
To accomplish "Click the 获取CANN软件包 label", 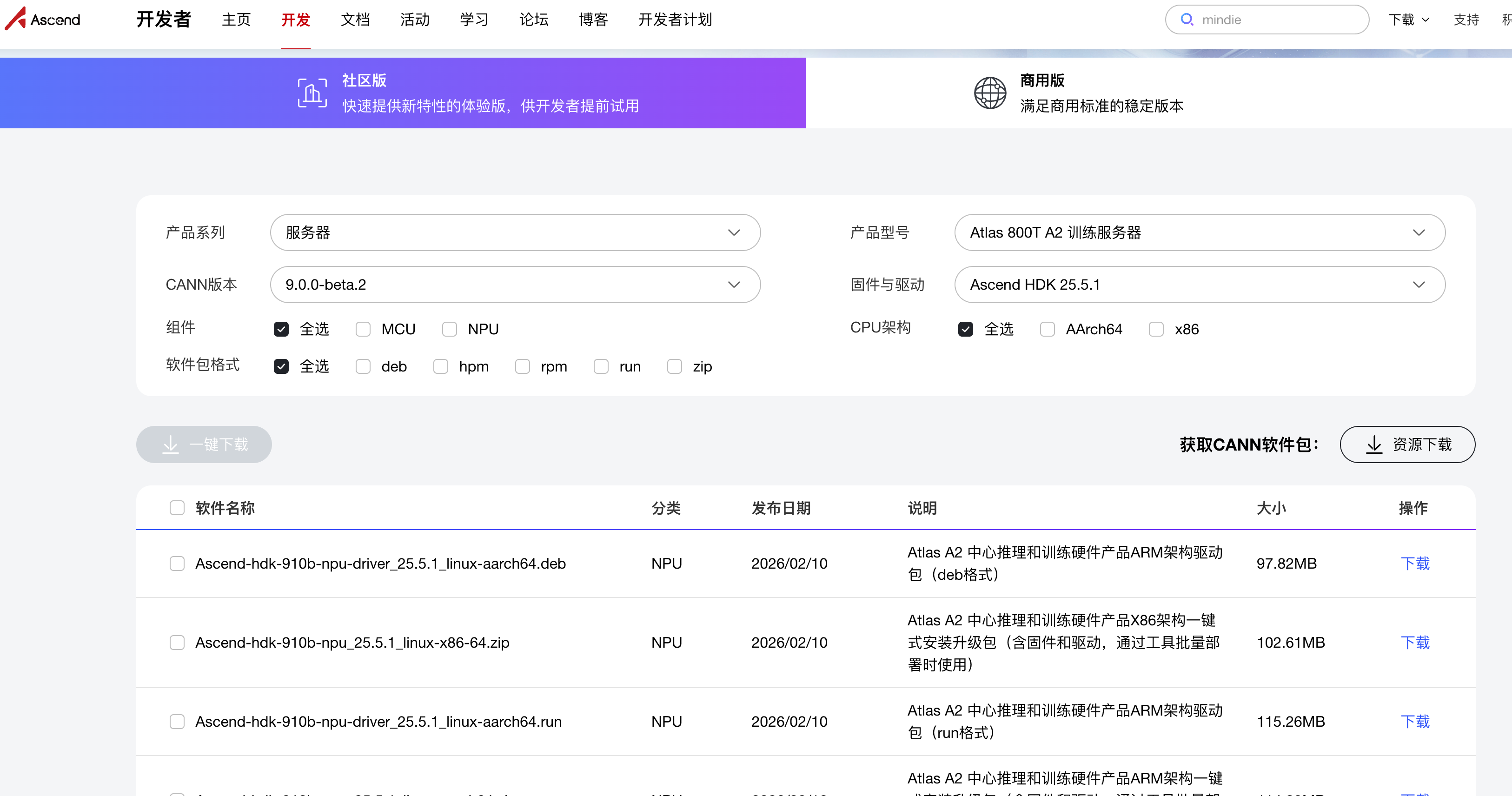I will click(x=1249, y=444).
